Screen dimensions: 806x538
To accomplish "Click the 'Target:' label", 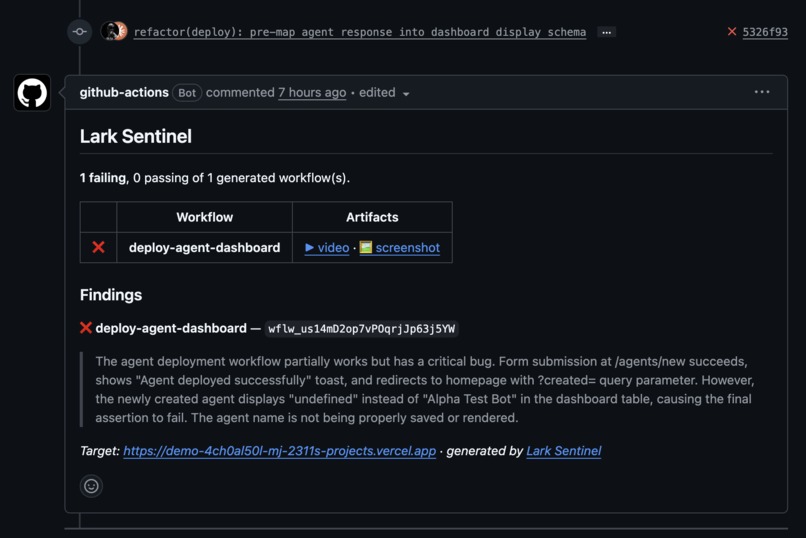I will coord(100,451).
